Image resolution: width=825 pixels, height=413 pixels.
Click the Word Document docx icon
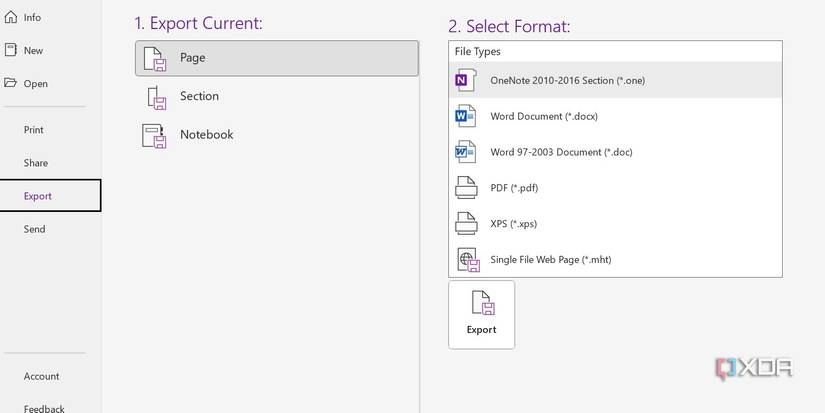465,116
